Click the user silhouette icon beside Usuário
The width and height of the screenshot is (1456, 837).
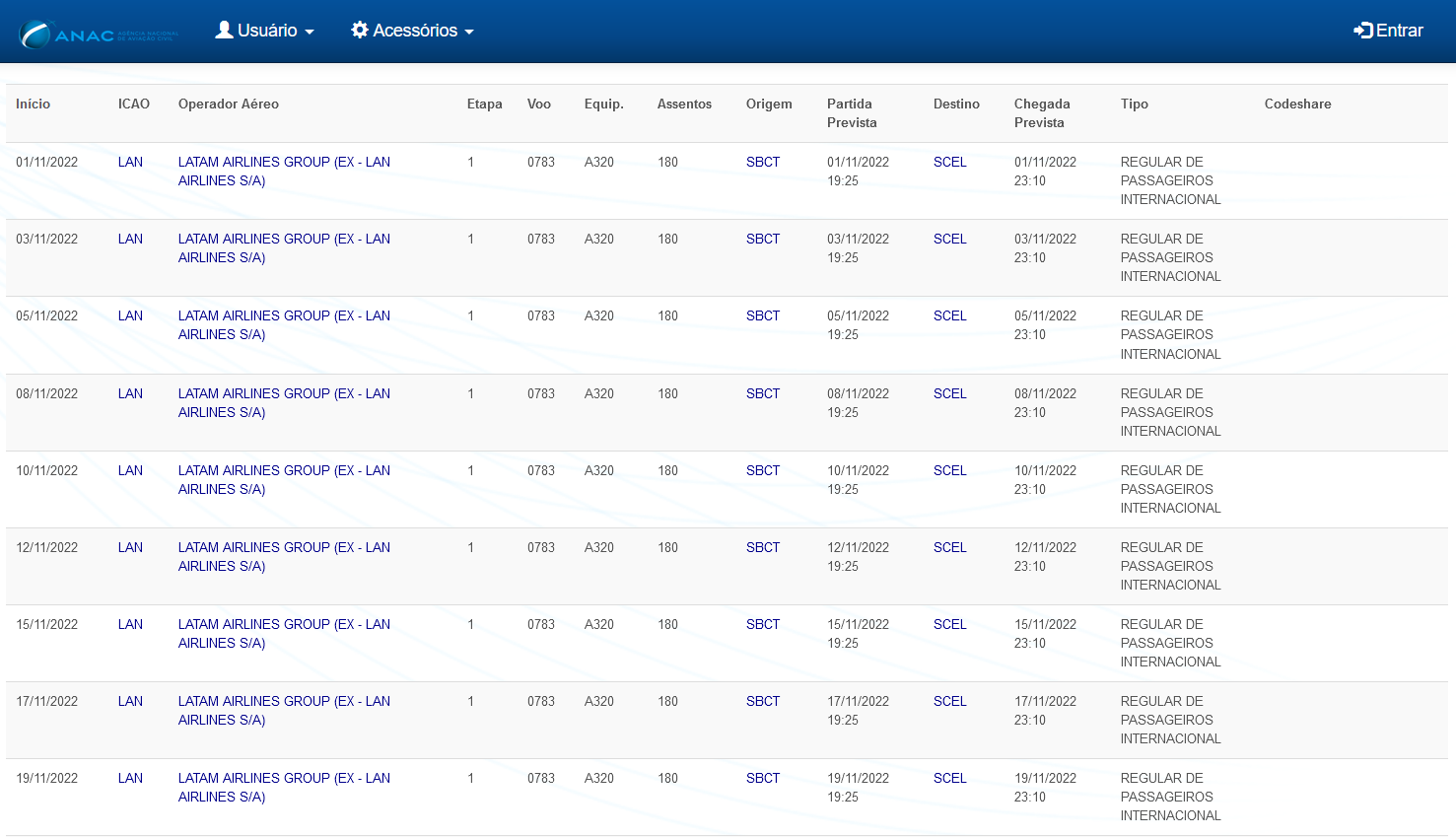[225, 31]
